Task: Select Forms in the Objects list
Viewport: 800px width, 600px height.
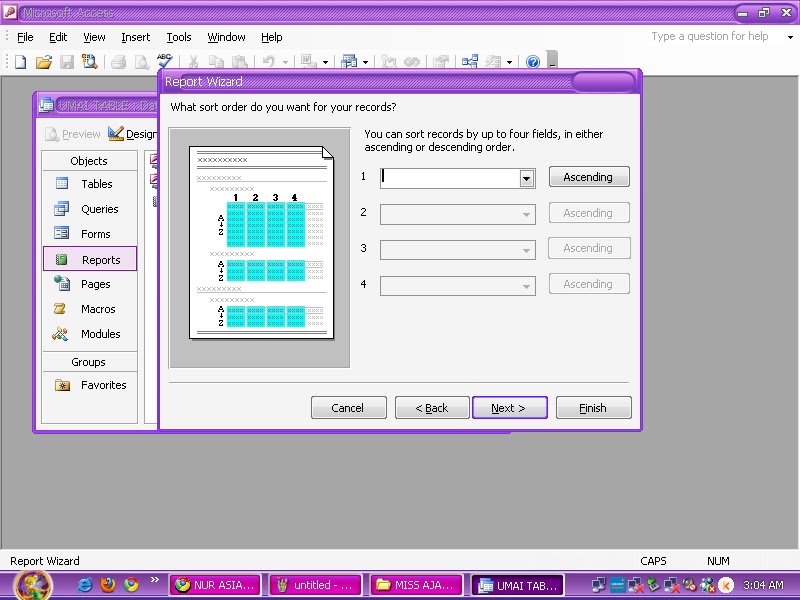Action: click(x=90, y=234)
